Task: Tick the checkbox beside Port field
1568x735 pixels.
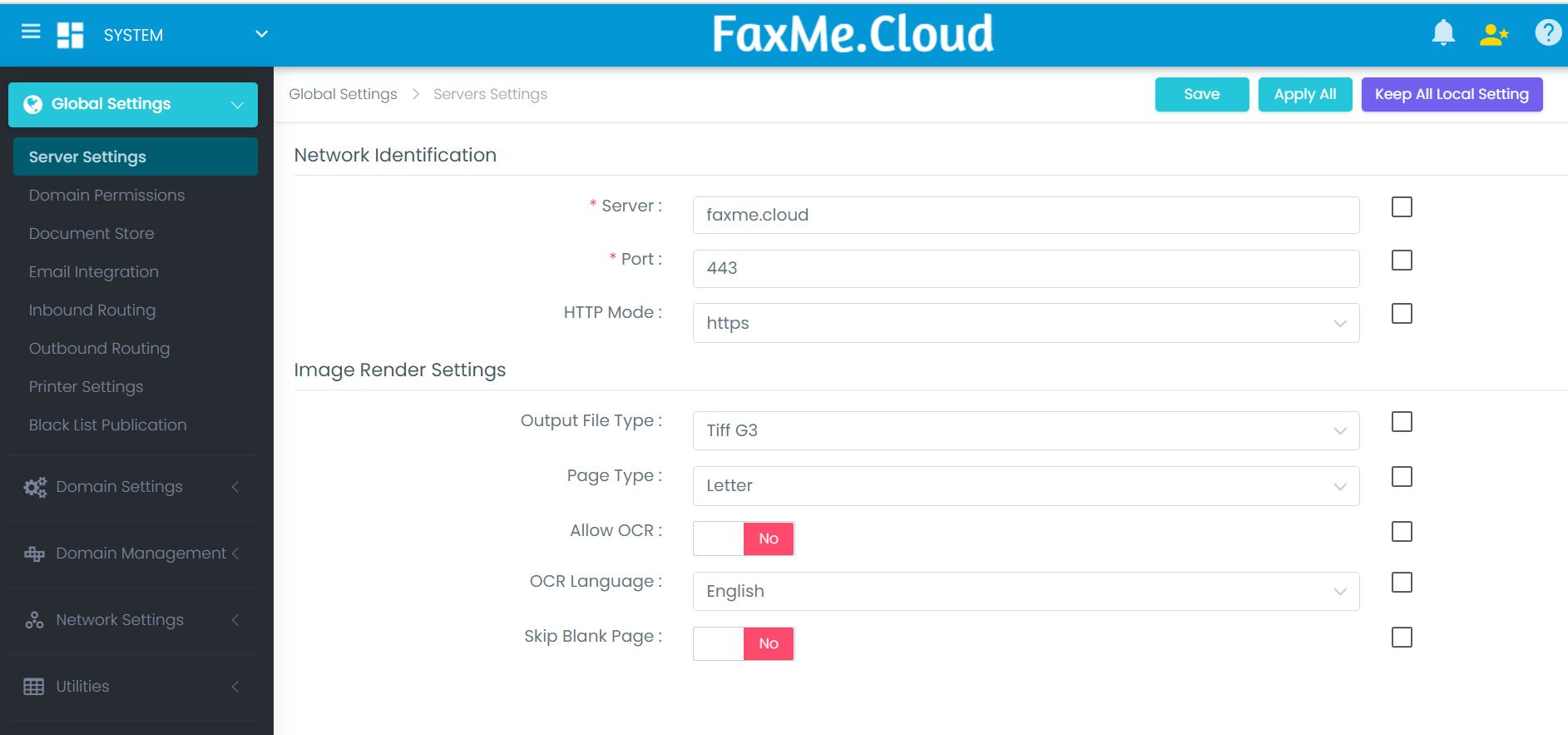Action: (1402, 260)
